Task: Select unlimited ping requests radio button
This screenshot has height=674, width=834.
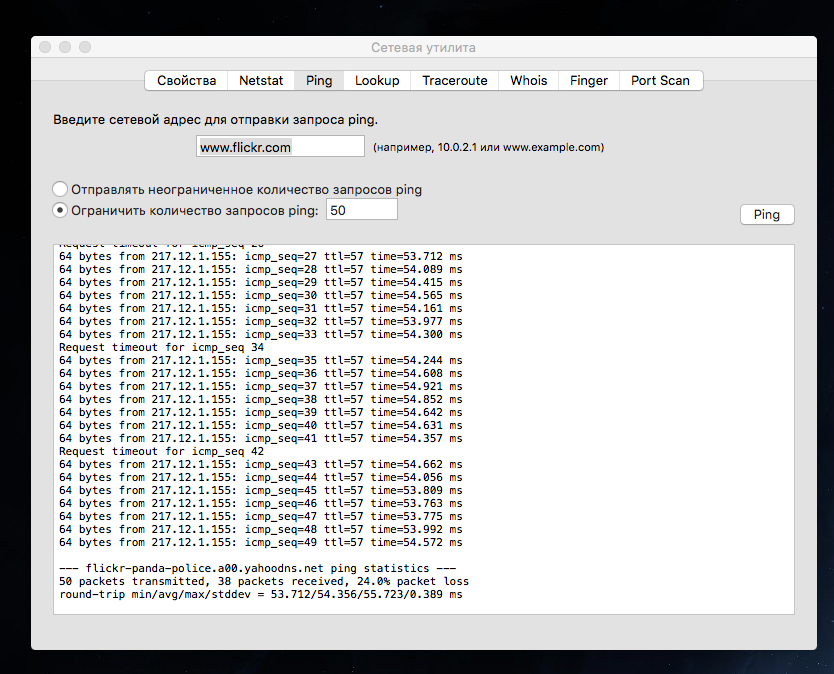Action: tap(60, 189)
